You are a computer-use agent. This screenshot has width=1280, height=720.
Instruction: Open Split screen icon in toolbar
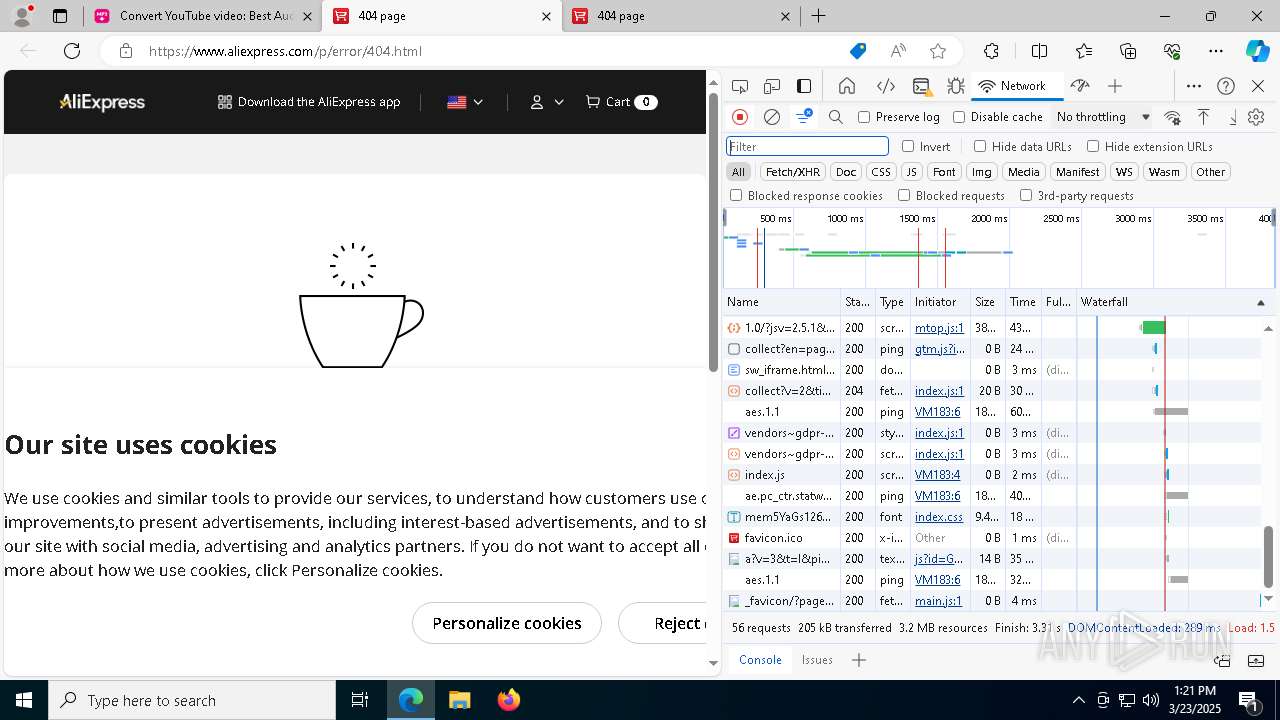click(1039, 51)
